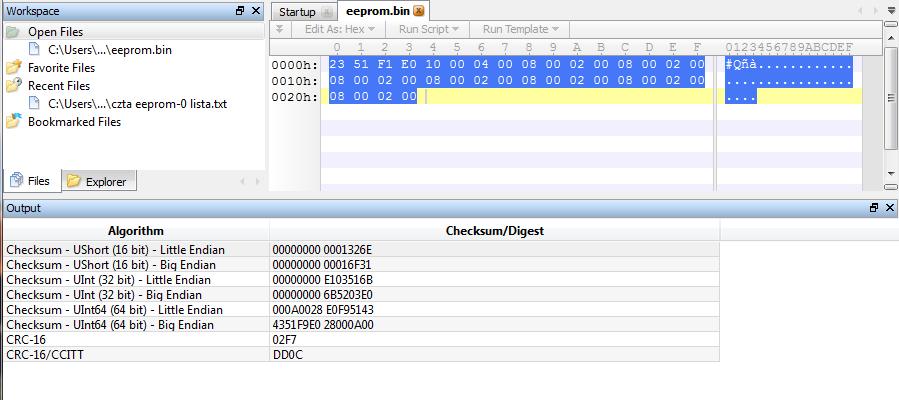Click address 0000h row label
The image size is (899, 400).
tap(294, 65)
